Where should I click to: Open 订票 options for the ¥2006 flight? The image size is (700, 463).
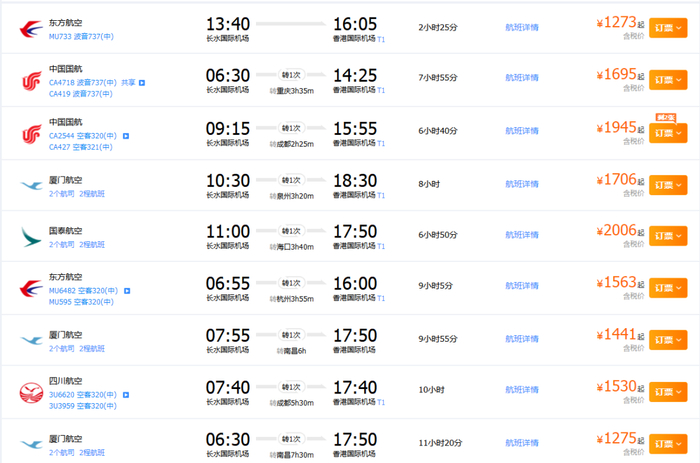[x=667, y=237]
